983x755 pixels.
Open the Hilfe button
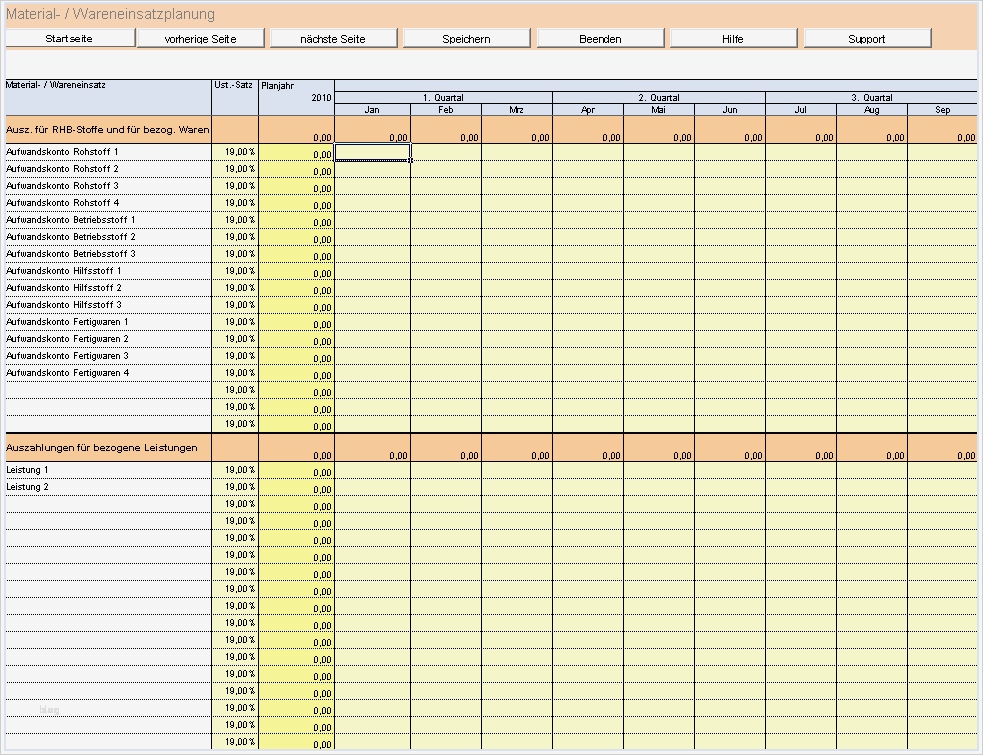(733, 38)
